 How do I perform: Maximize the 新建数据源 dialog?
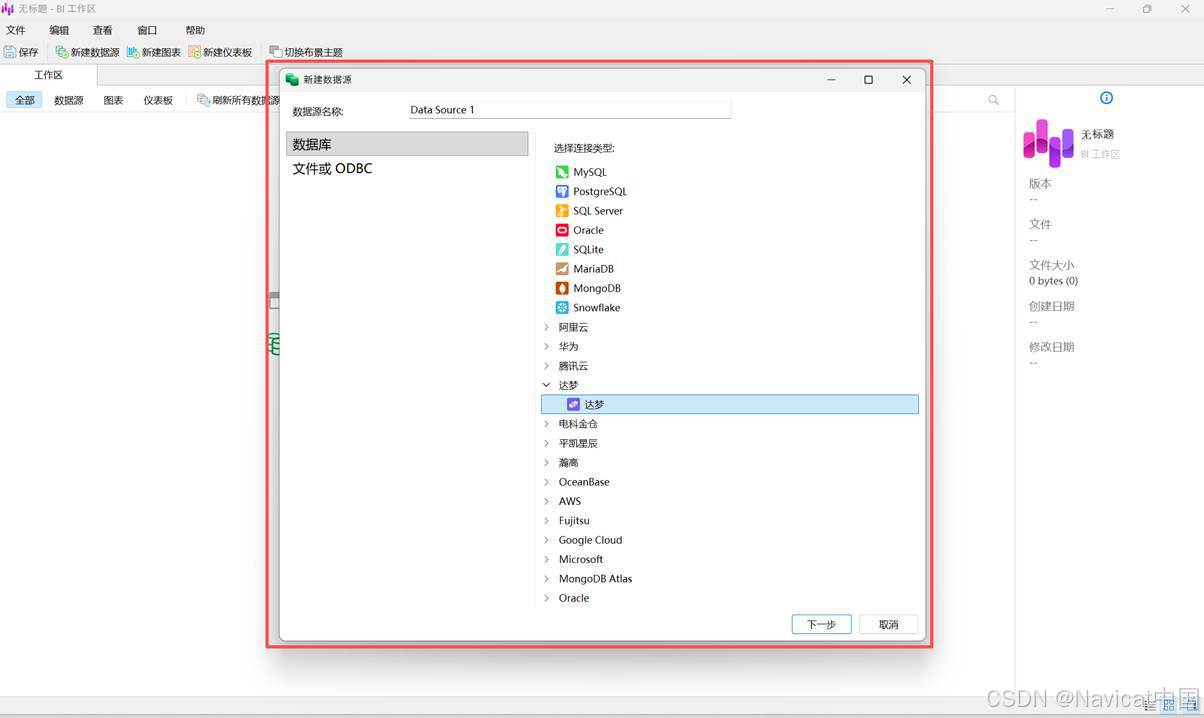point(868,80)
